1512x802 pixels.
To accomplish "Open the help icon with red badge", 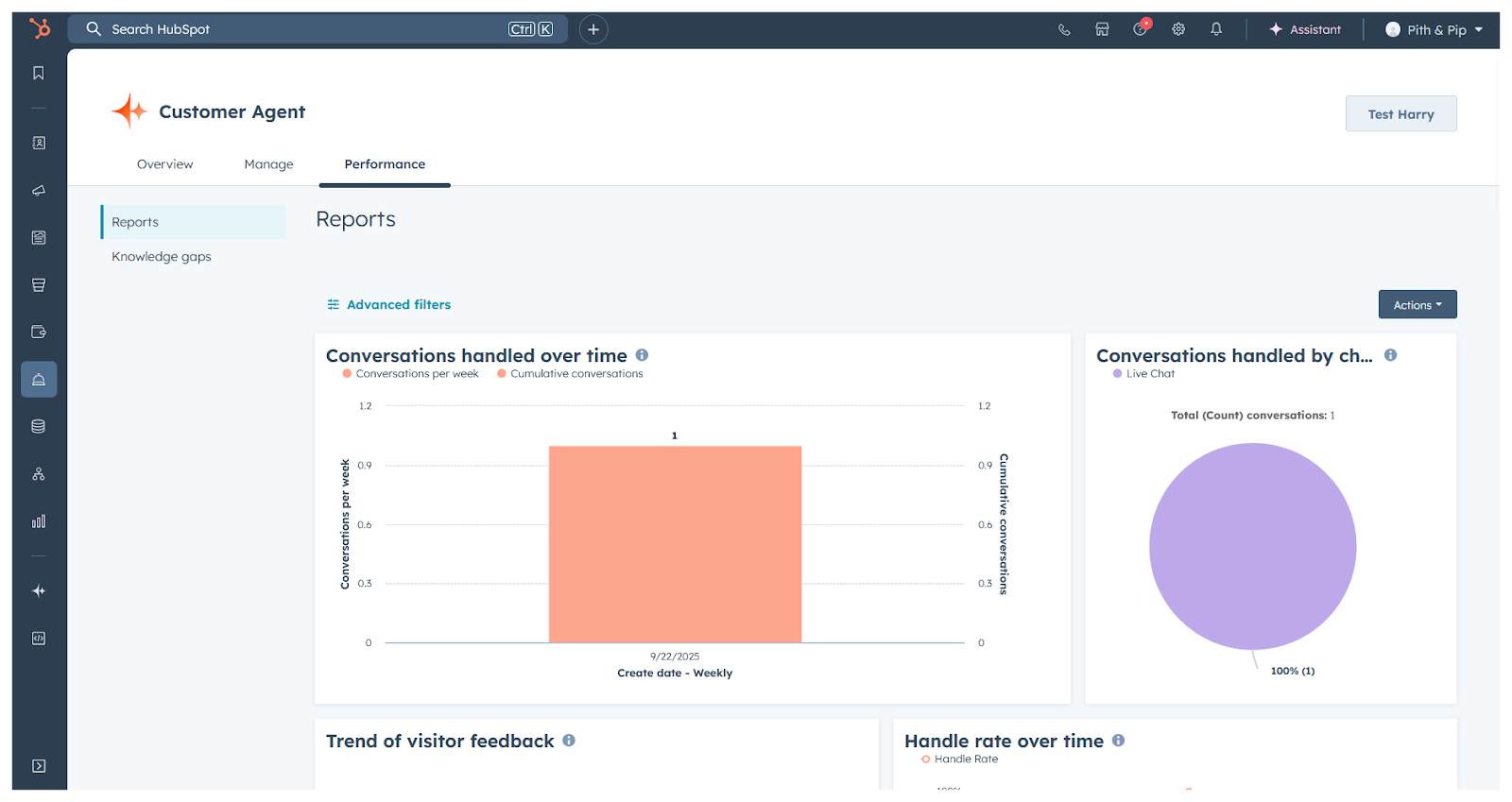I will pyautogui.click(x=1142, y=28).
